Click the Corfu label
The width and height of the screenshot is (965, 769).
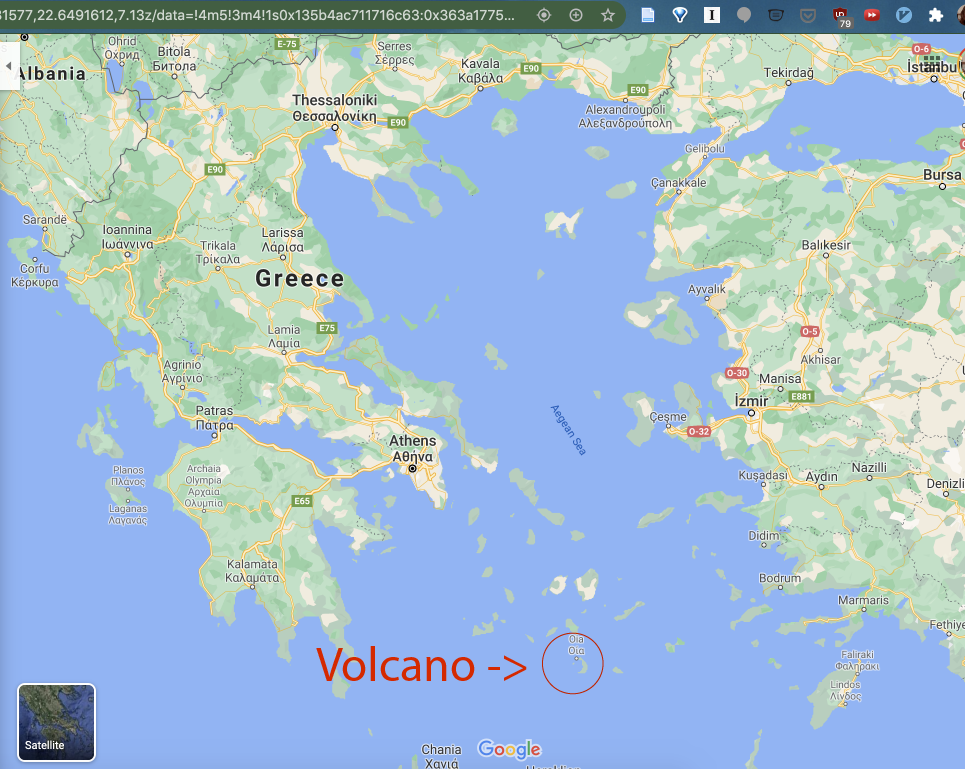(34, 275)
